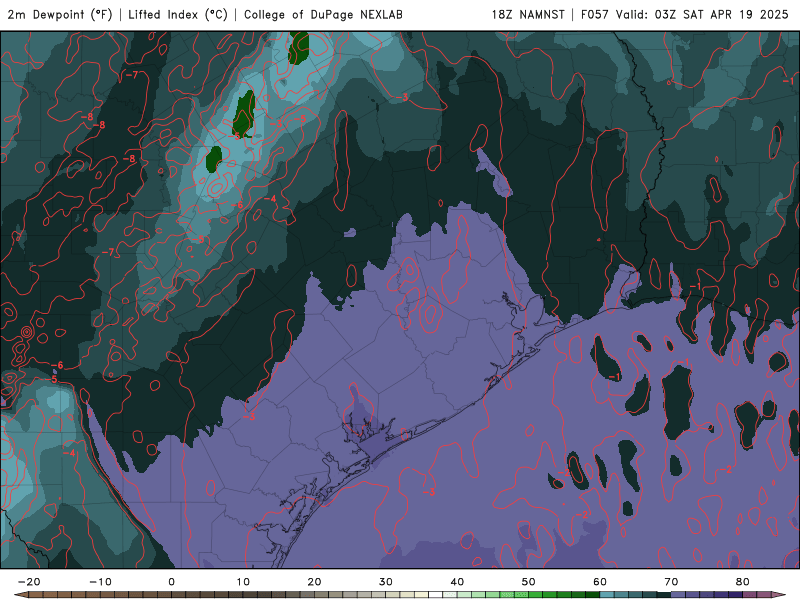Click the "18Z NAMNST" model run text

[x=528, y=14]
